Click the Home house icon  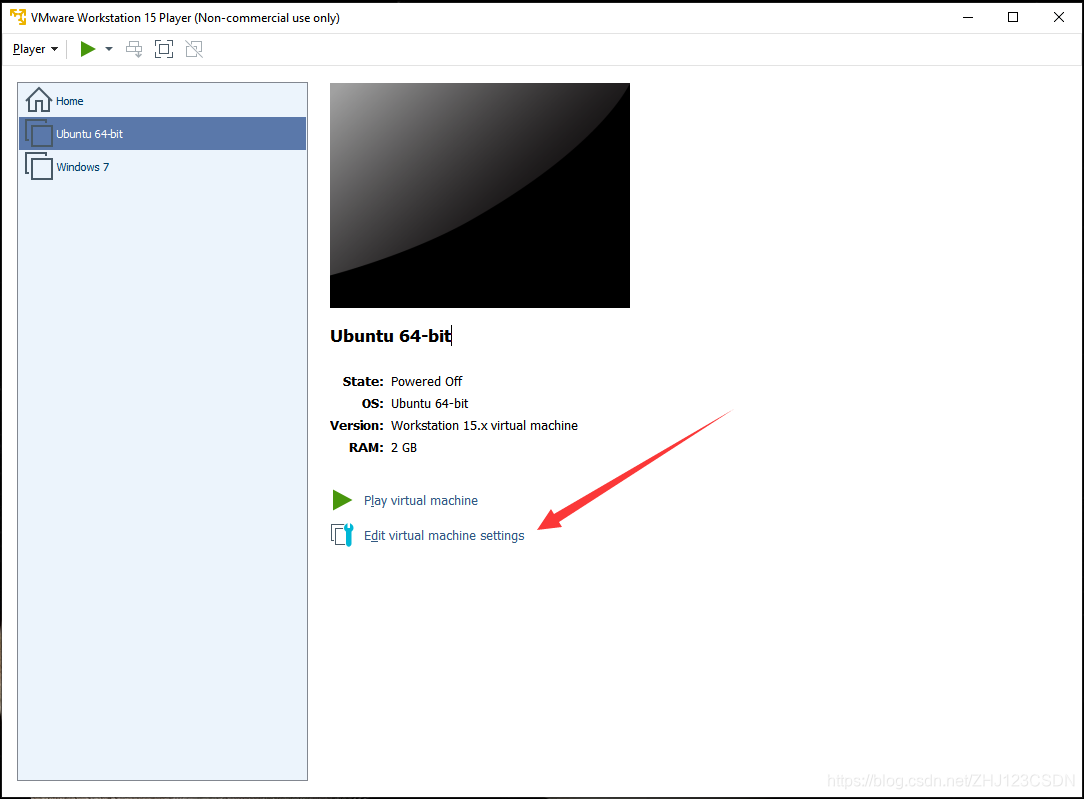coord(39,100)
